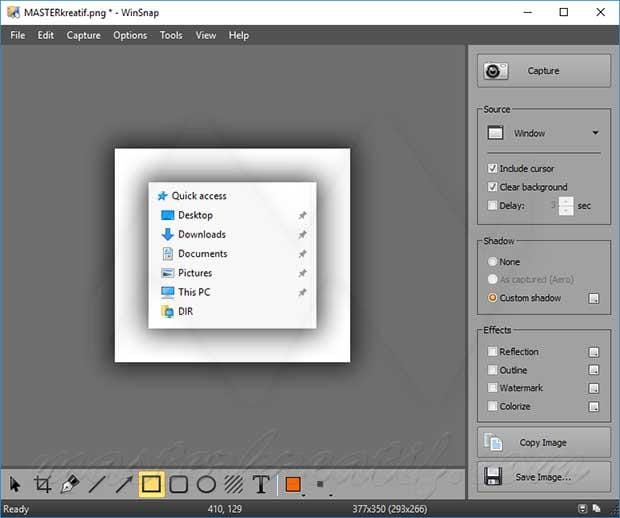Select the Line tool
620x518 pixels.
click(x=97, y=484)
